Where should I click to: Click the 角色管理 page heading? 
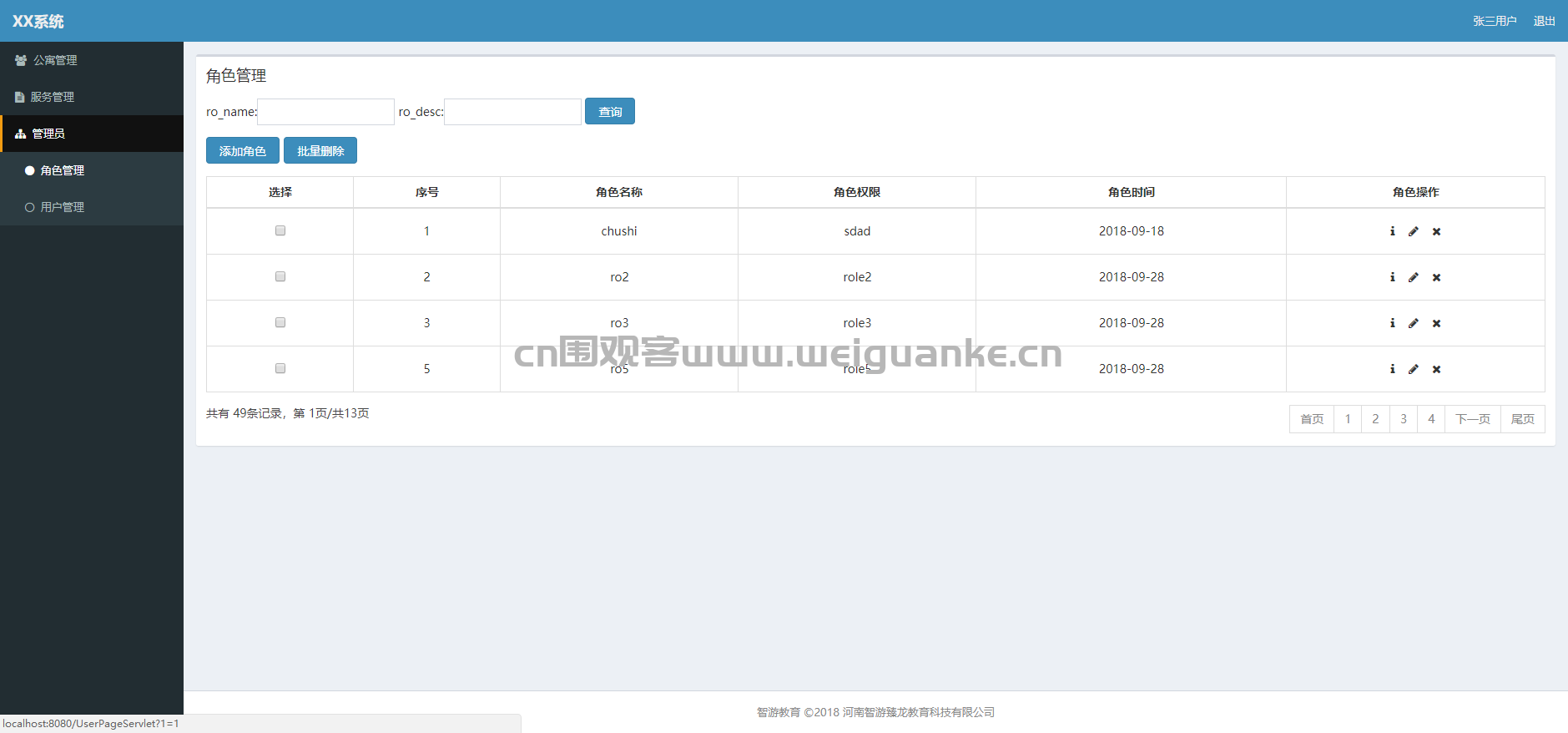[236, 76]
